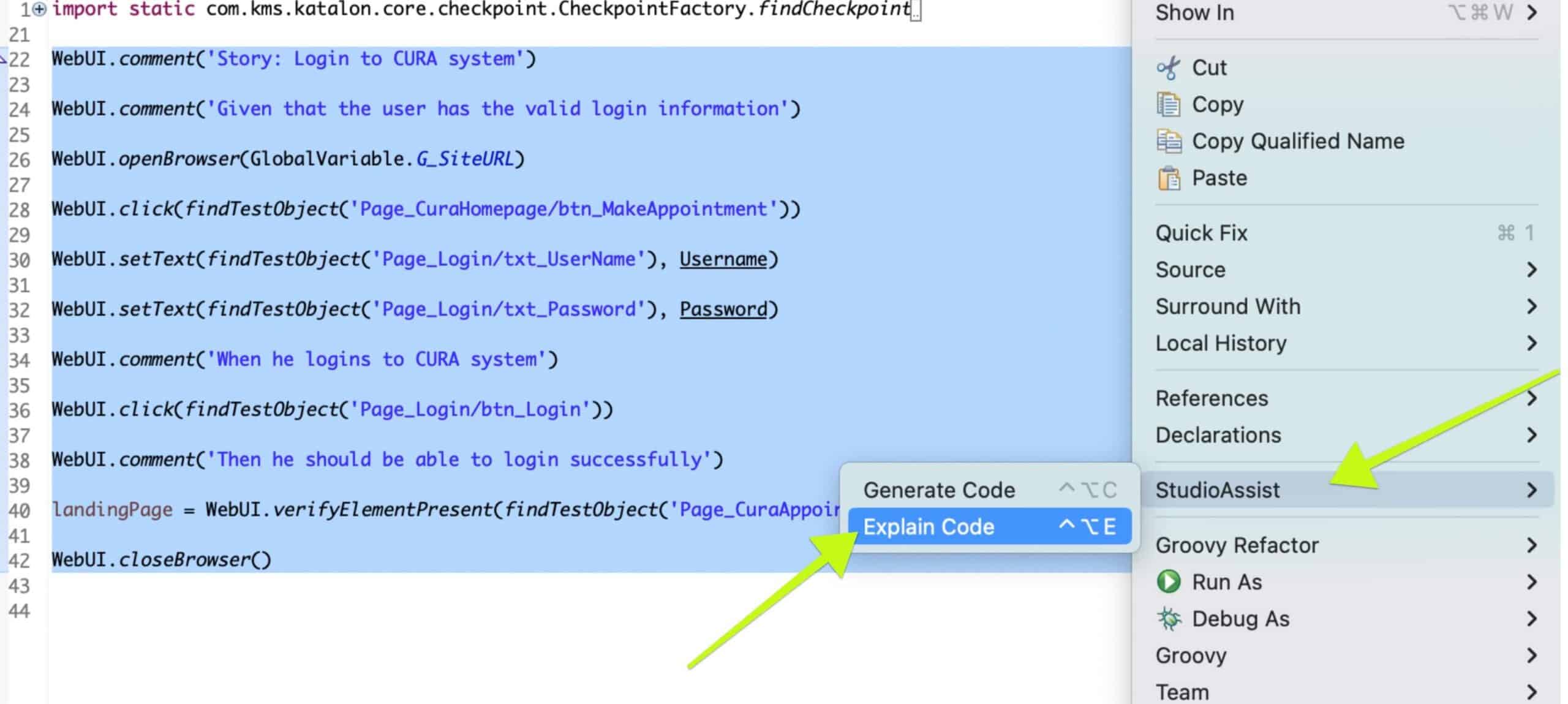Choose Copy from the context menu
Image resolution: width=1568 pixels, height=704 pixels.
1346,104
